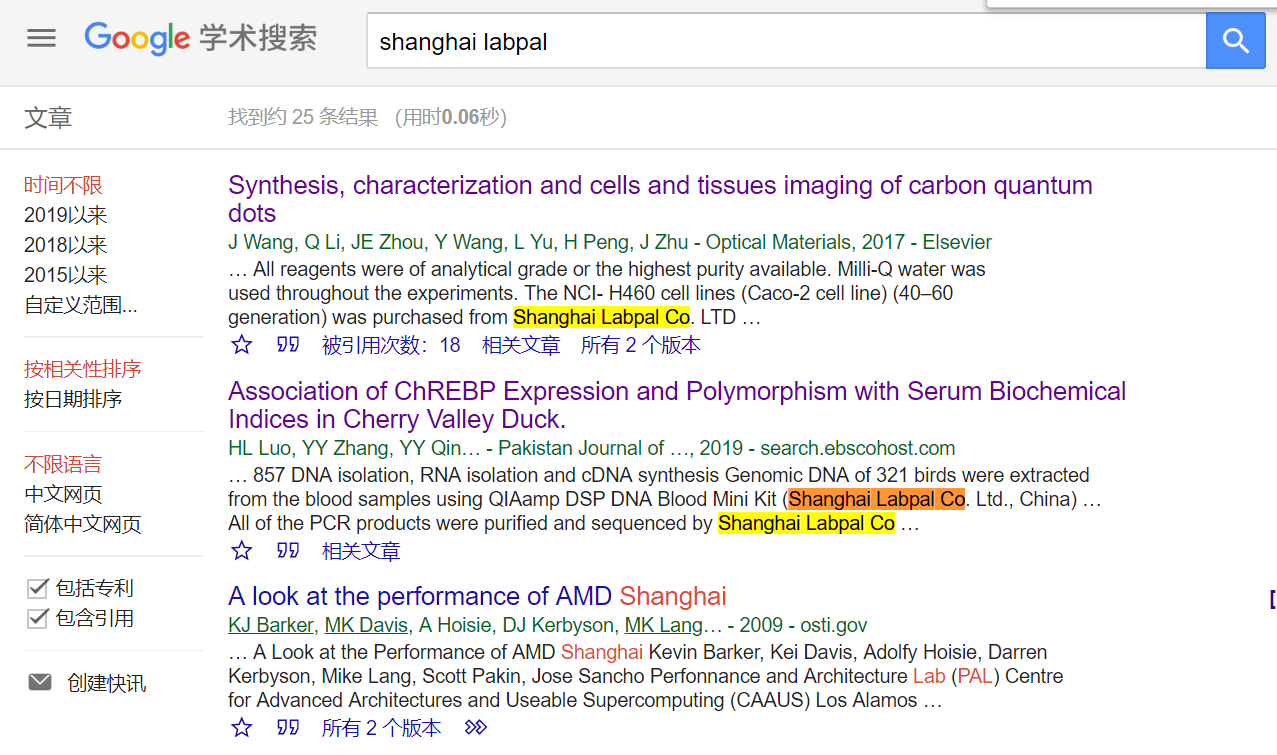Toggle the 包含引用 checkbox
1277x755 pixels.
(x=38, y=618)
